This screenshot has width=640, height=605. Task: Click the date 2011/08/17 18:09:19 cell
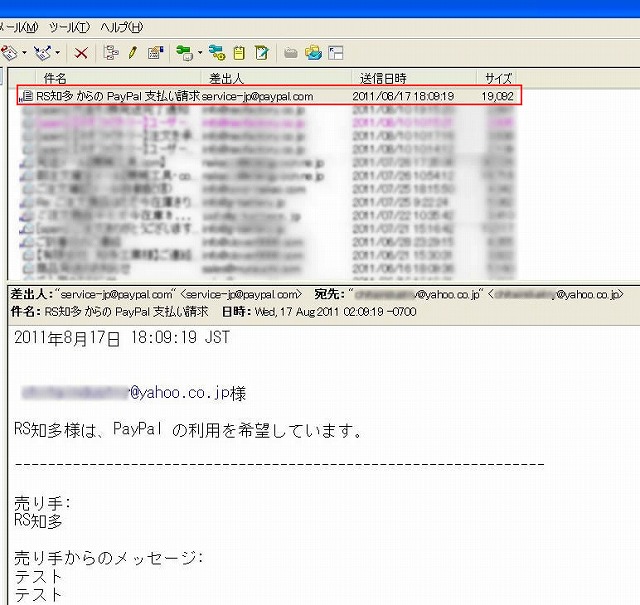403,96
